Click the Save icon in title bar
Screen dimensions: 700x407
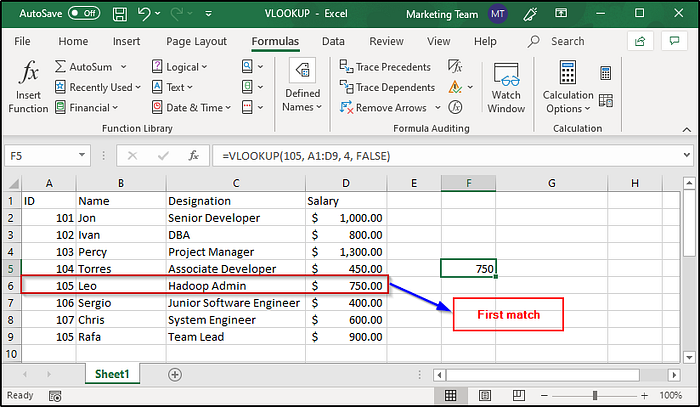pyautogui.click(x=120, y=14)
